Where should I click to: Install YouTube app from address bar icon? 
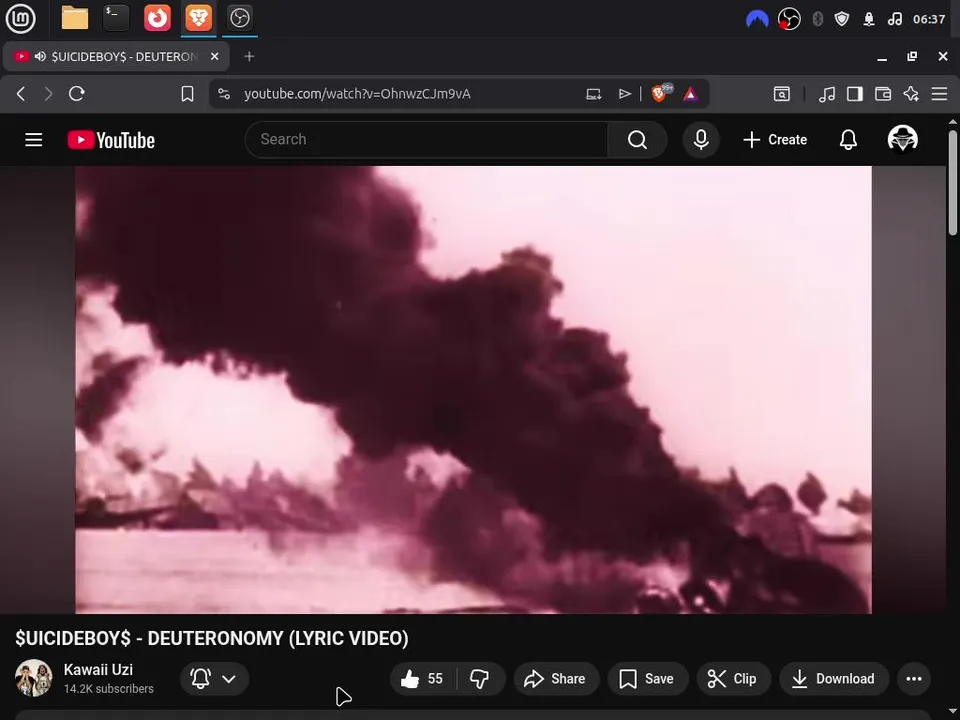pos(593,94)
